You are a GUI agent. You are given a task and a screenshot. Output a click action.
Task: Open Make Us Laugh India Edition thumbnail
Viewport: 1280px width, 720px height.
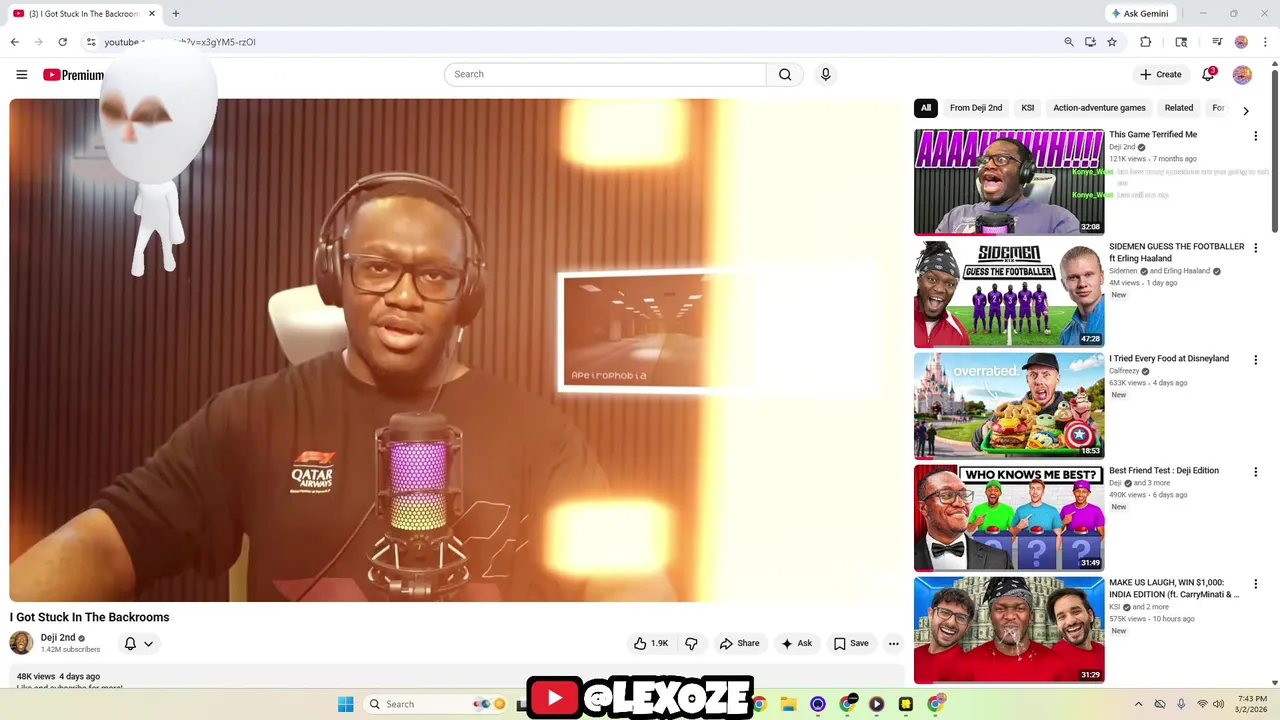coord(1009,630)
